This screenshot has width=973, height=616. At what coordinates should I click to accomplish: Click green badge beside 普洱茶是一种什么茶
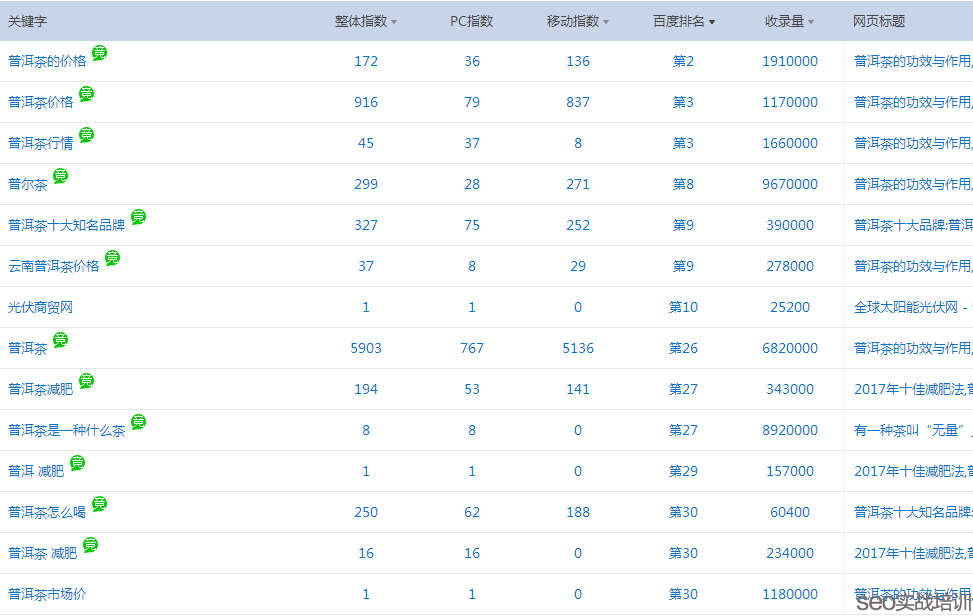(x=138, y=422)
